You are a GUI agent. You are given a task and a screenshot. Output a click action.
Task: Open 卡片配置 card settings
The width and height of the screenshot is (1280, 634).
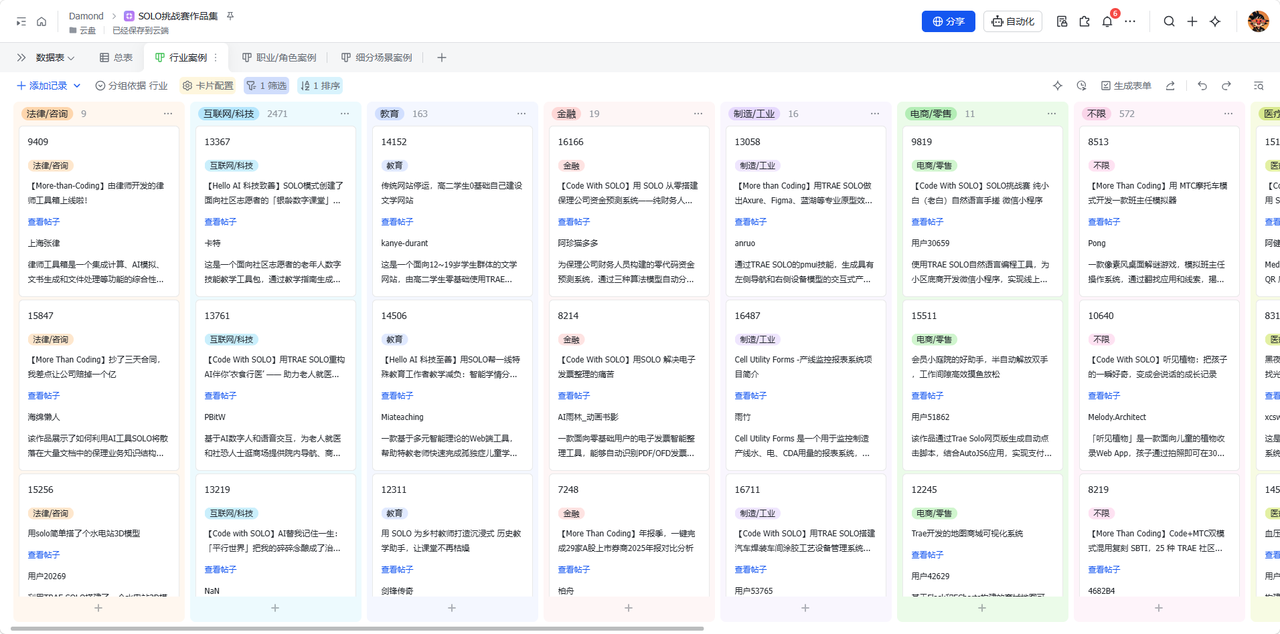[x=208, y=86]
